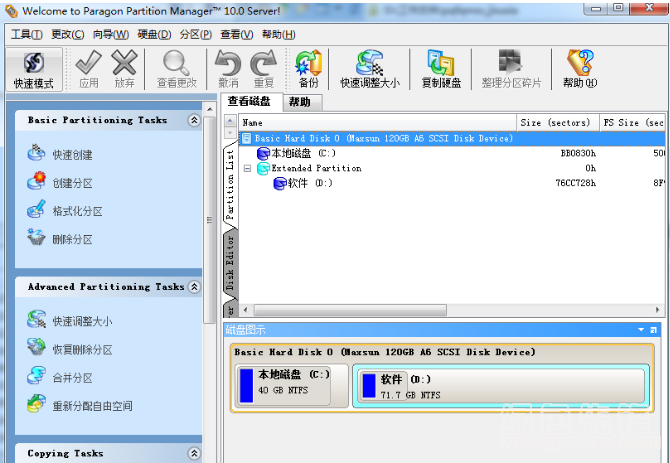
Task: Click 重新分配自由空间 redistribute free space task
Action: click(79, 405)
